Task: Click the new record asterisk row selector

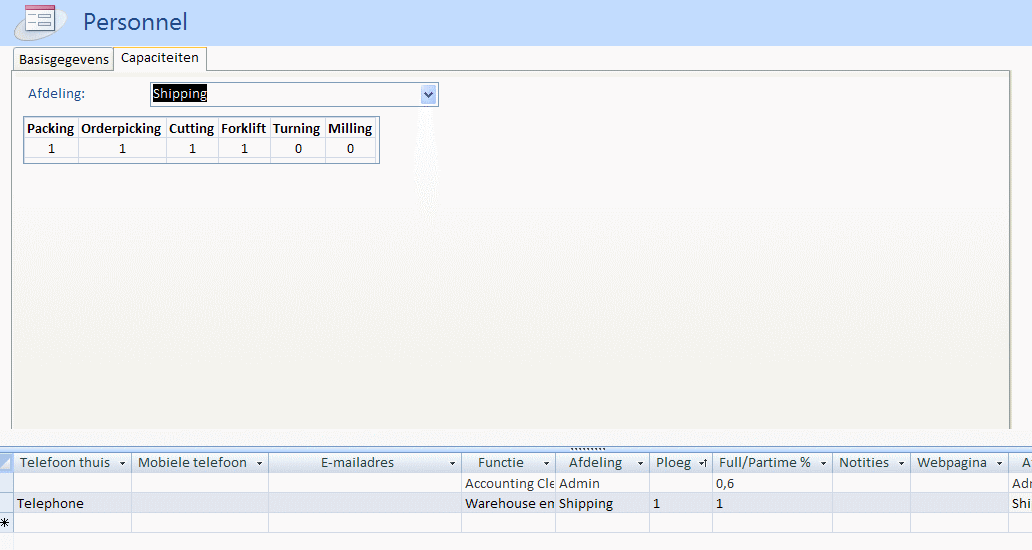Action: (6, 523)
